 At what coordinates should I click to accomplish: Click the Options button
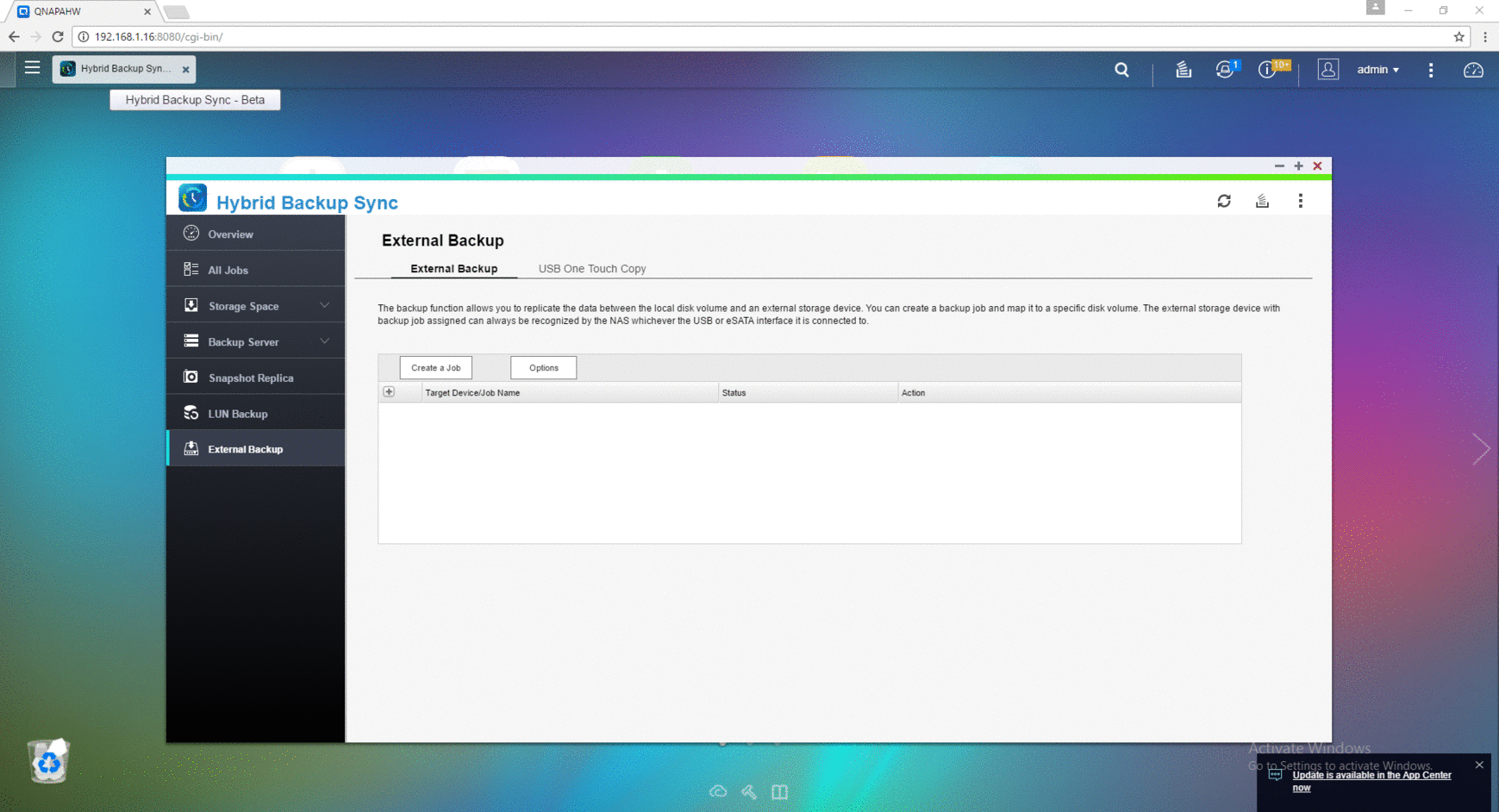point(543,368)
